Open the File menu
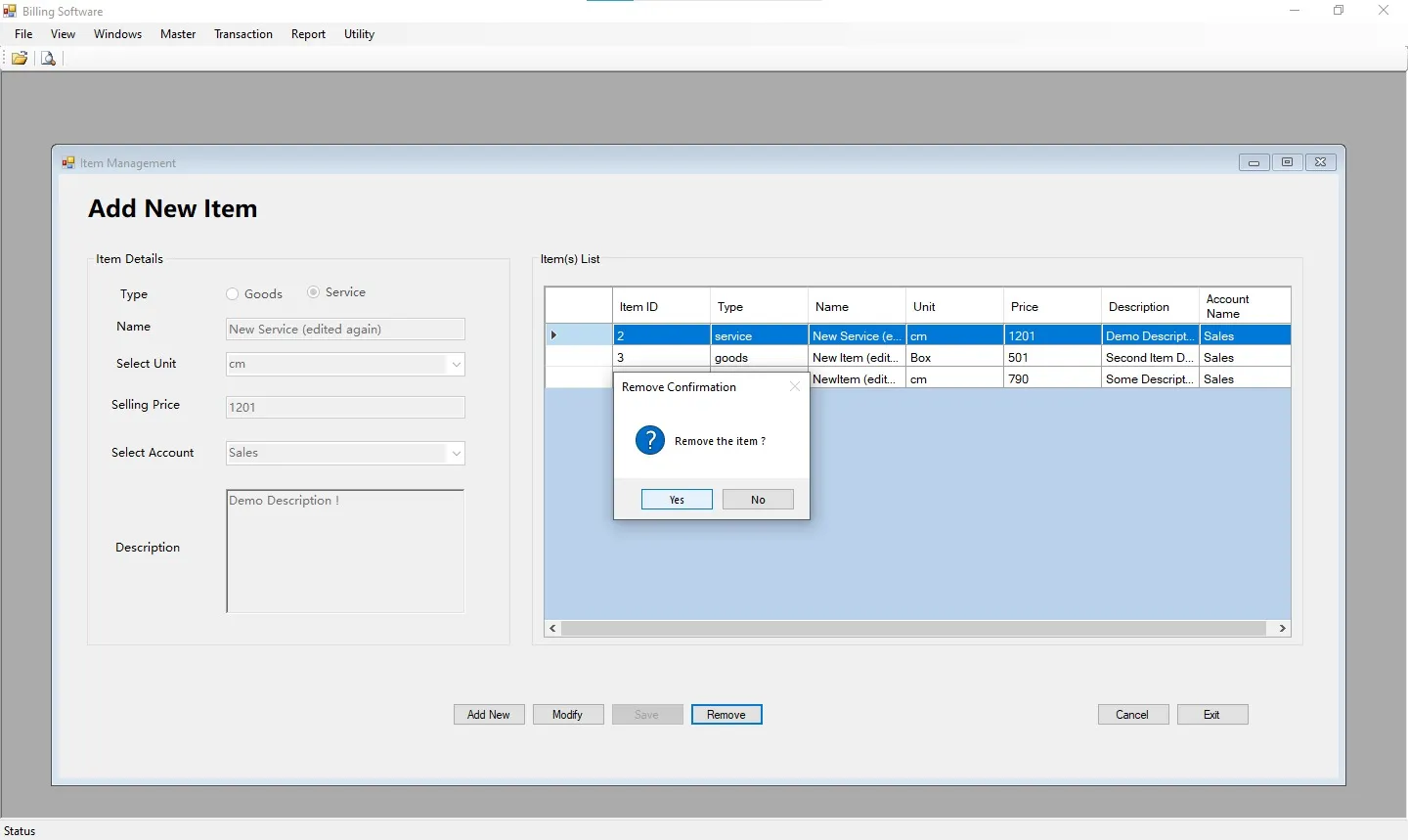 pos(22,34)
